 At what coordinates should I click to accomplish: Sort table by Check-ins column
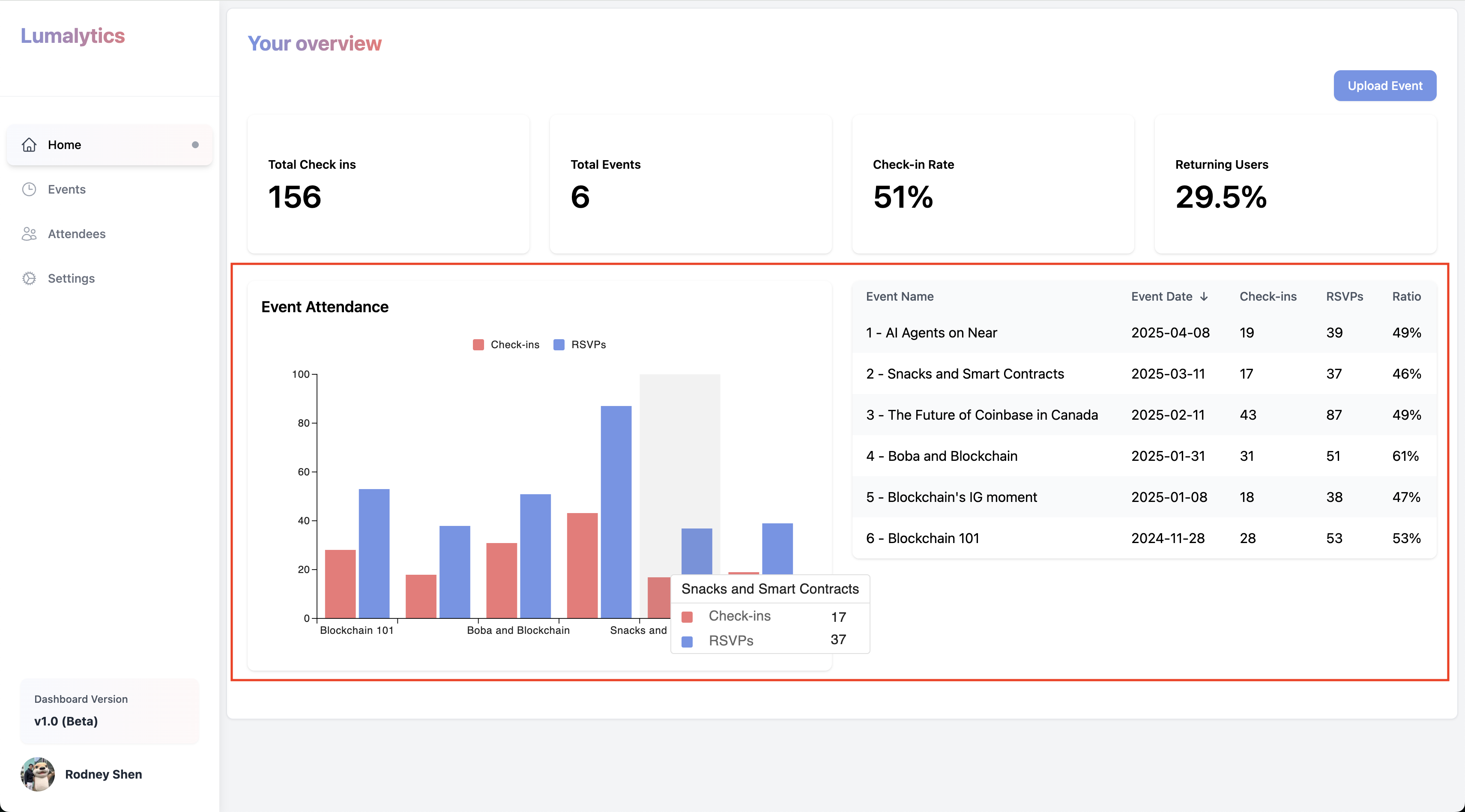coord(1268,296)
